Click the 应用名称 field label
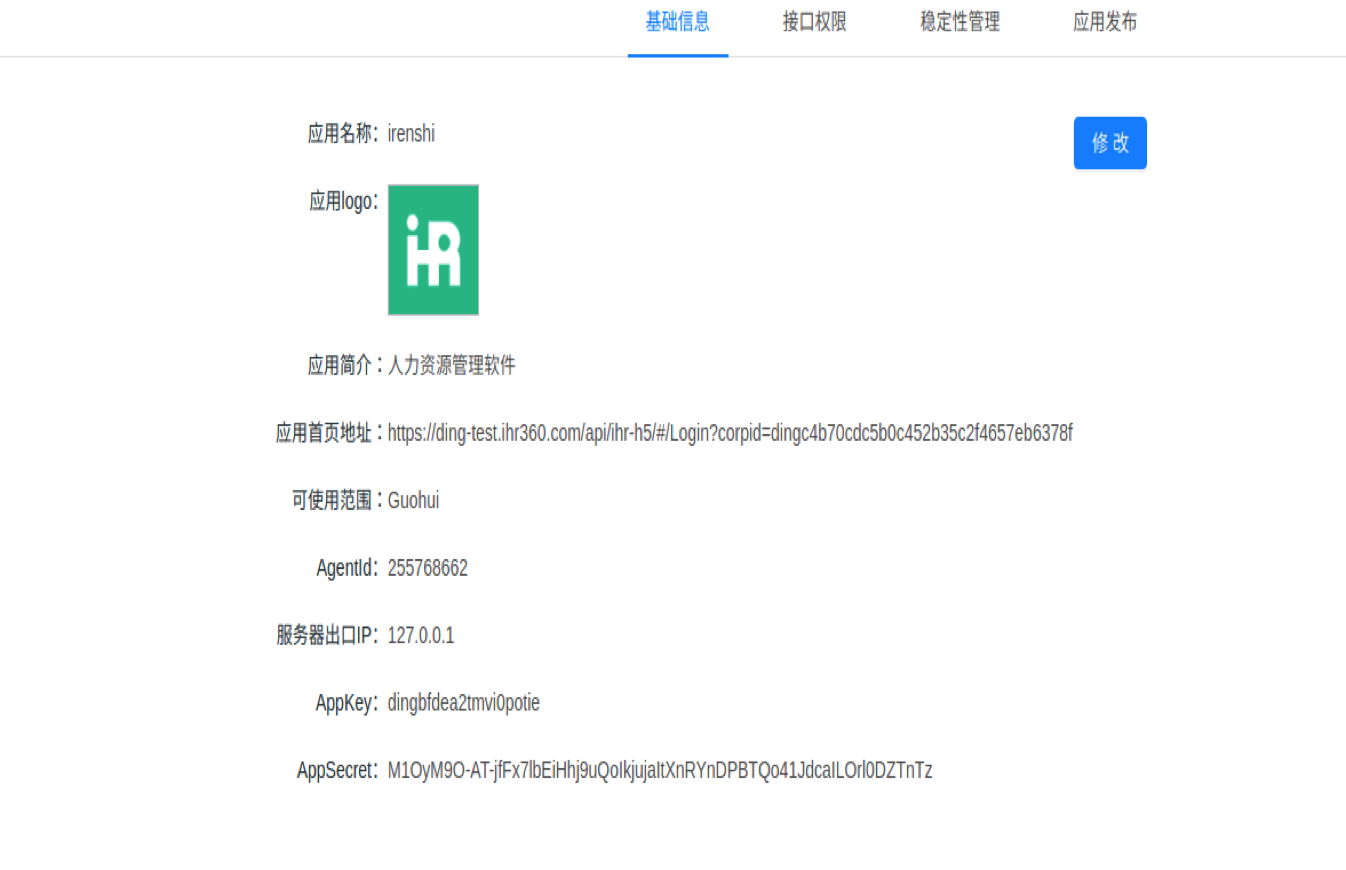The image size is (1346, 870). [x=342, y=134]
